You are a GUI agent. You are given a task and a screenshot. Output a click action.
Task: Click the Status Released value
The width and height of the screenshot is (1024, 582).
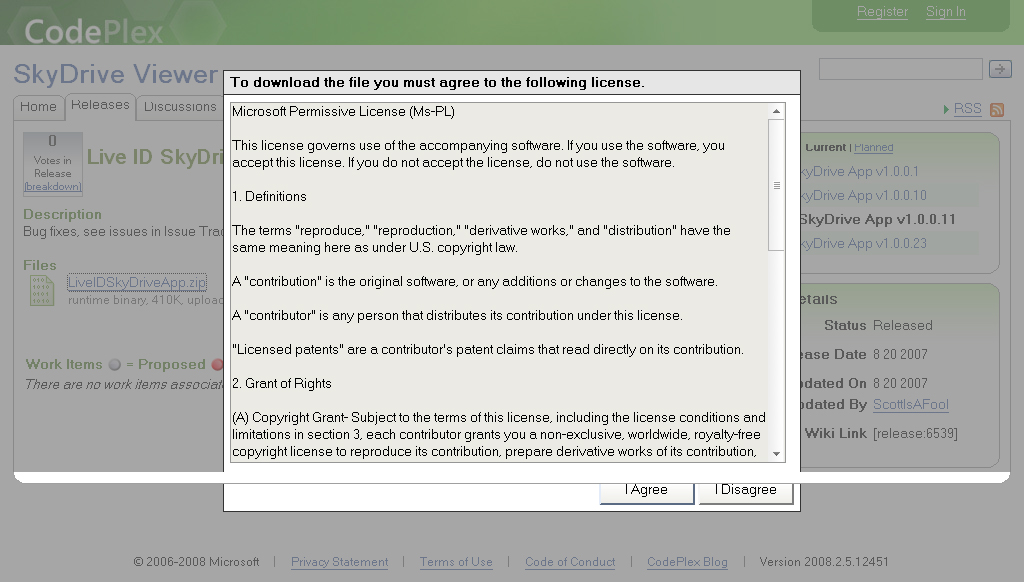[x=903, y=325]
